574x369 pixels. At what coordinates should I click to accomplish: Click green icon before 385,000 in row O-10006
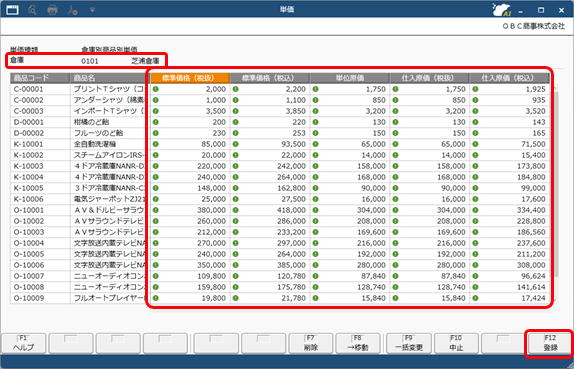pyautogui.click(x=235, y=265)
